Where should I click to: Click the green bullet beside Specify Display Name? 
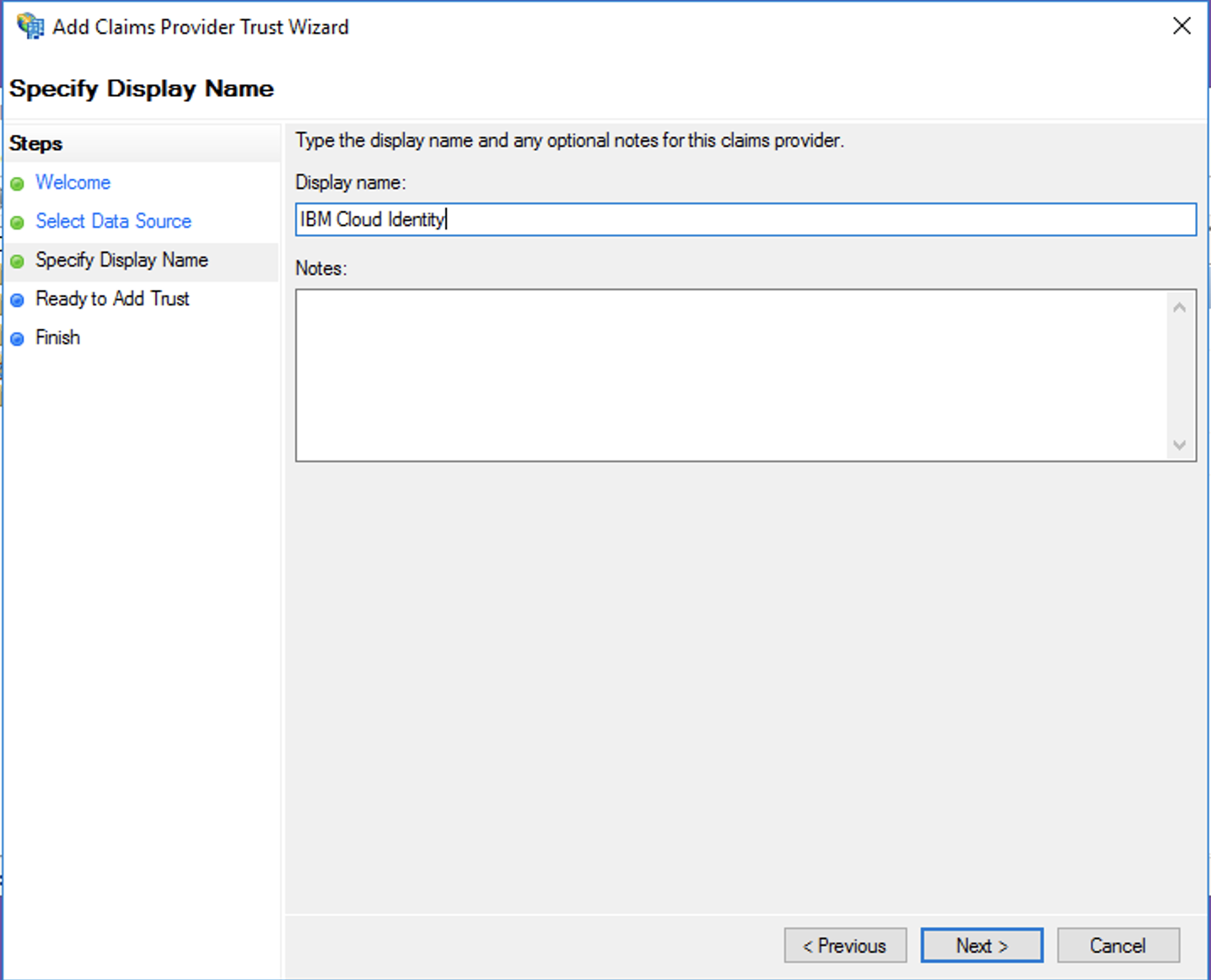click(17, 261)
